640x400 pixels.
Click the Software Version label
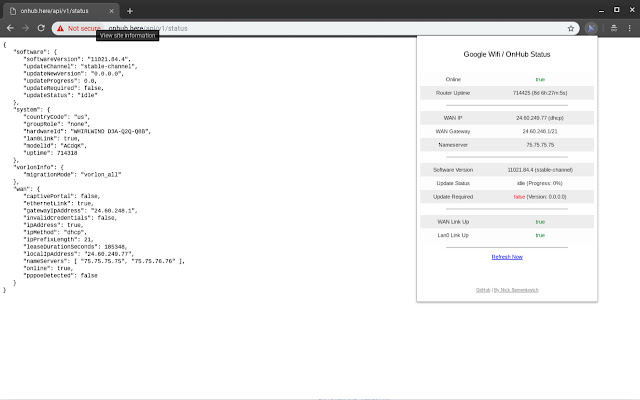tap(453, 170)
